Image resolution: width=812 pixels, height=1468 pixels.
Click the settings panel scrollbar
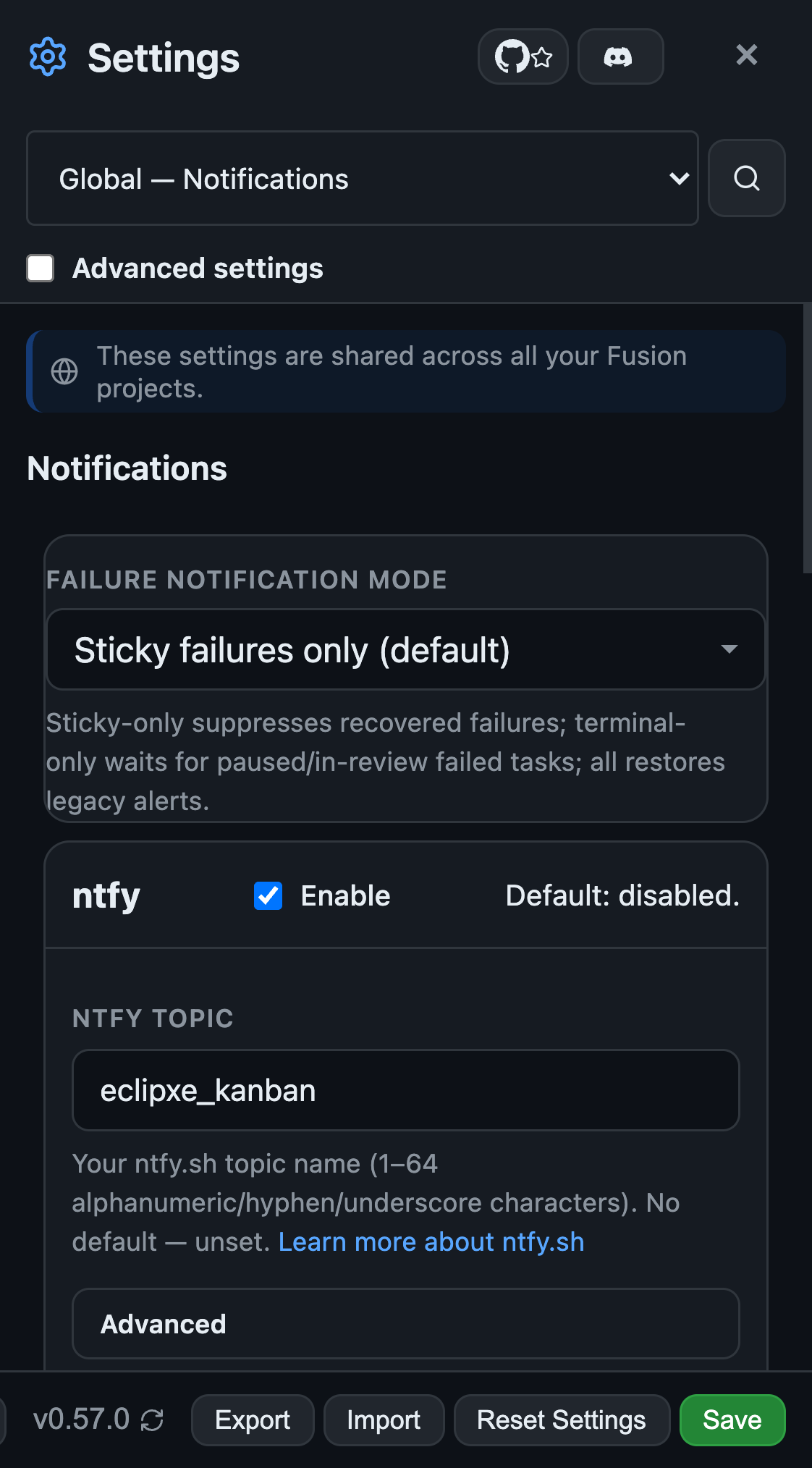(x=807, y=439)
